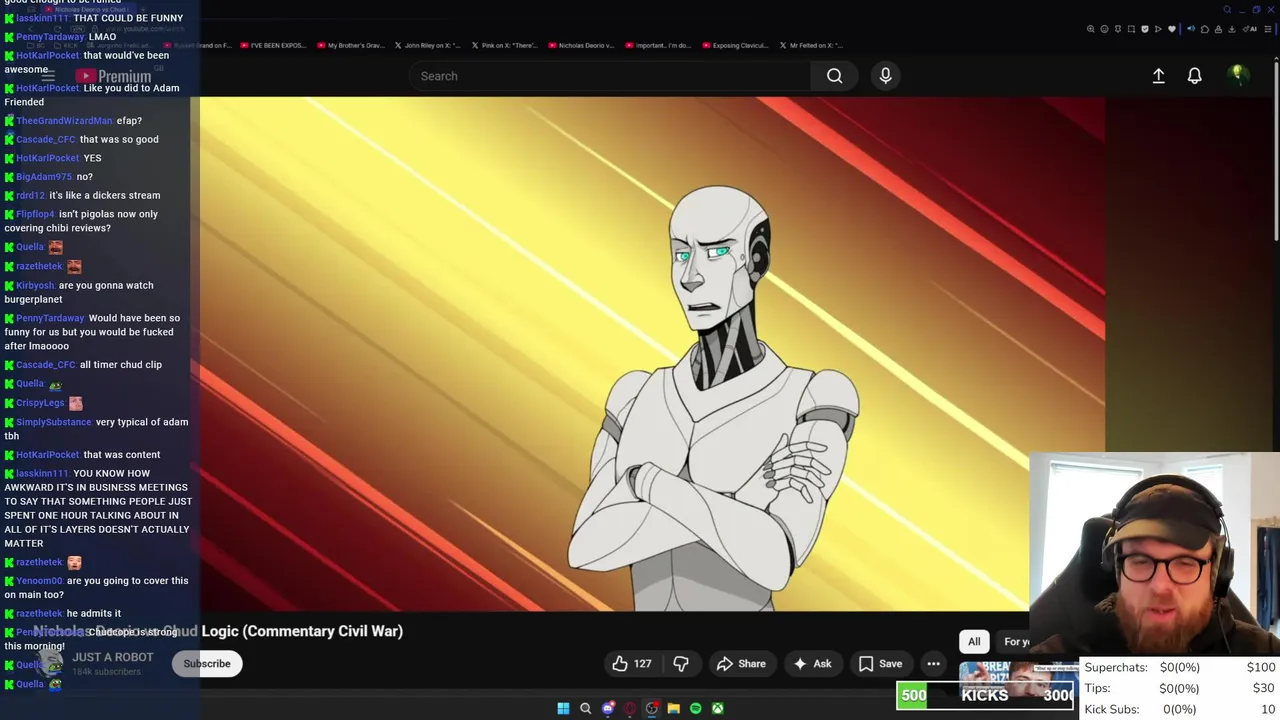The width and height of the screenshot is (1280, 720).
Task: Click the KICKS goal progress bar
Action: point(986,695)
